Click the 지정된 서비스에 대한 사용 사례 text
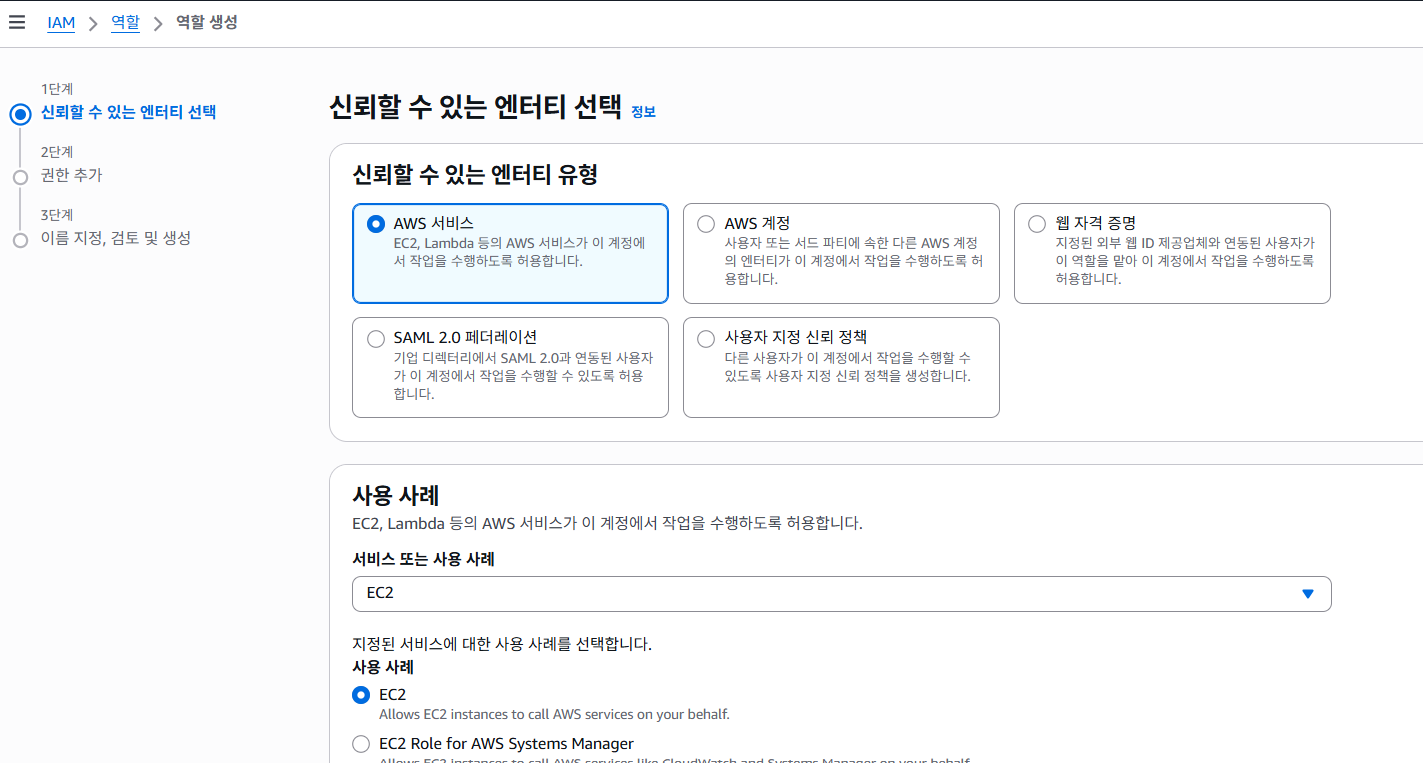The image size is (1423, 763). 502,644
